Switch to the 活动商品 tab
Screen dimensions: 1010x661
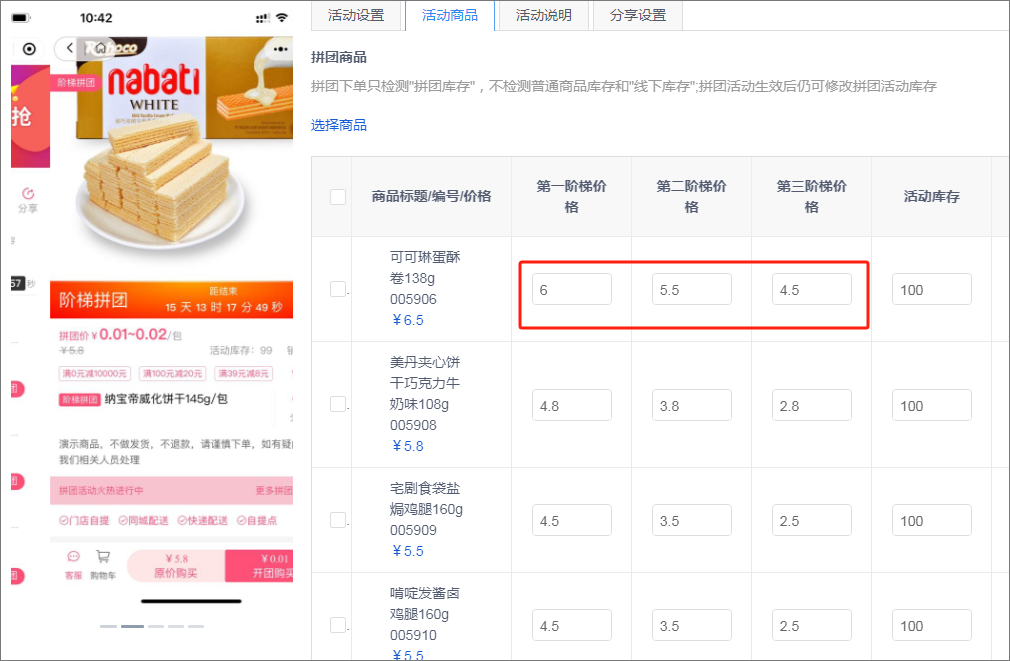coord(450,15)
